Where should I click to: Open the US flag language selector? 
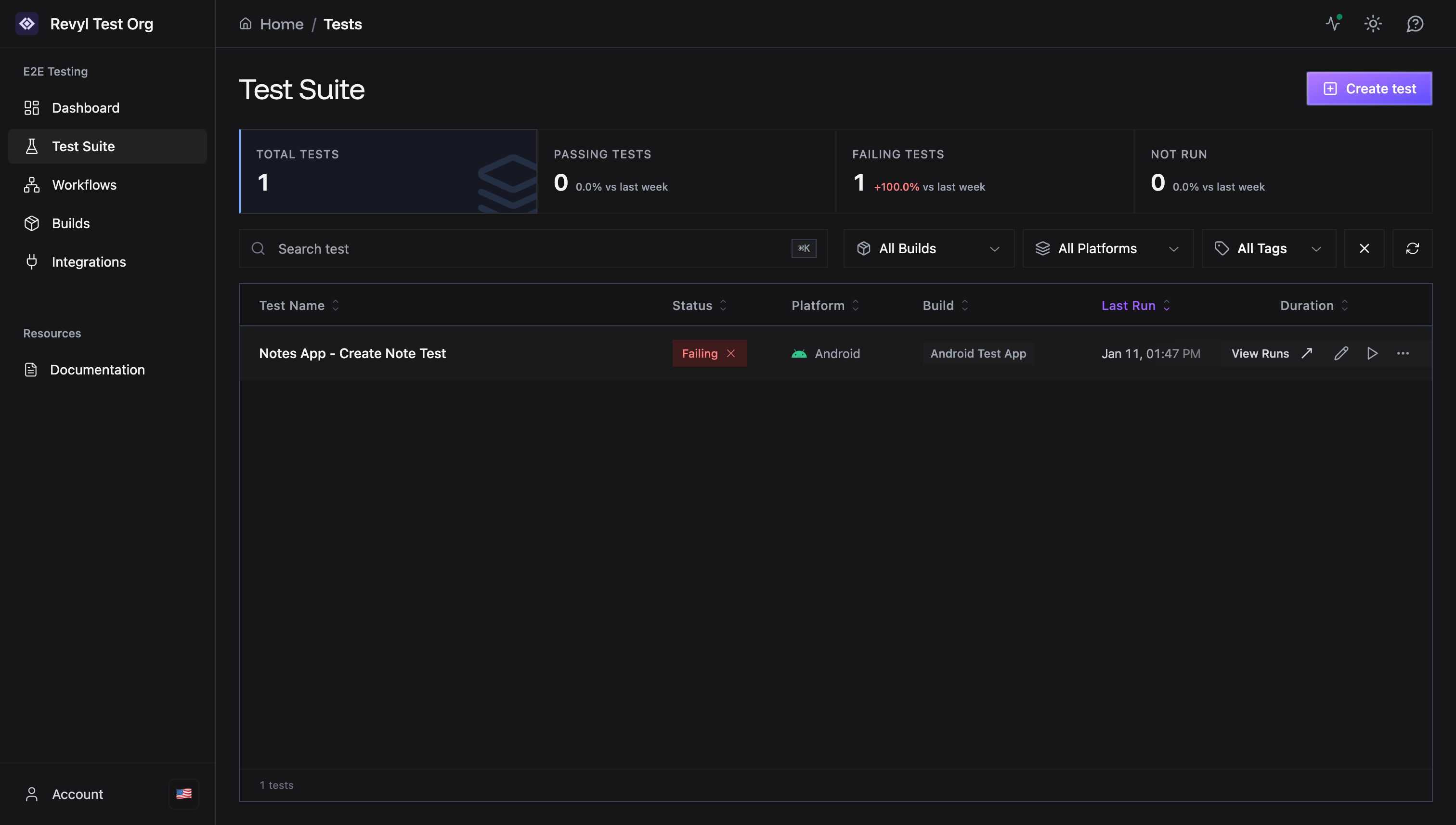(183, 794)
